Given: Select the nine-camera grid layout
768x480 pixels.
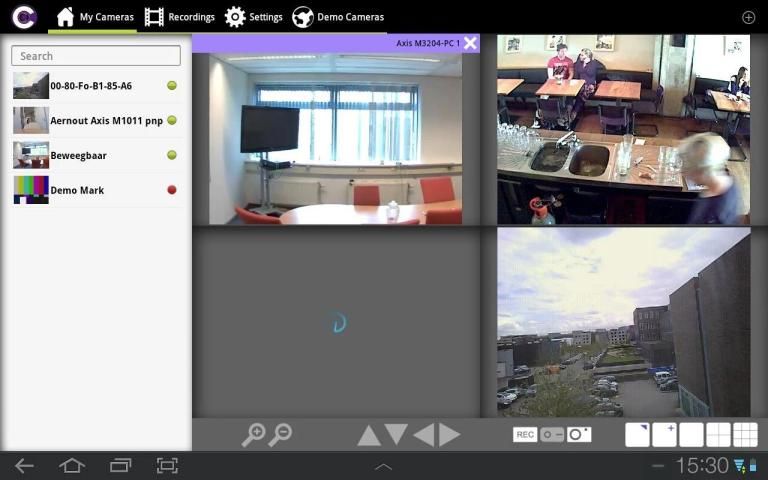Looking at the screenshot, I should click(745, 435).
